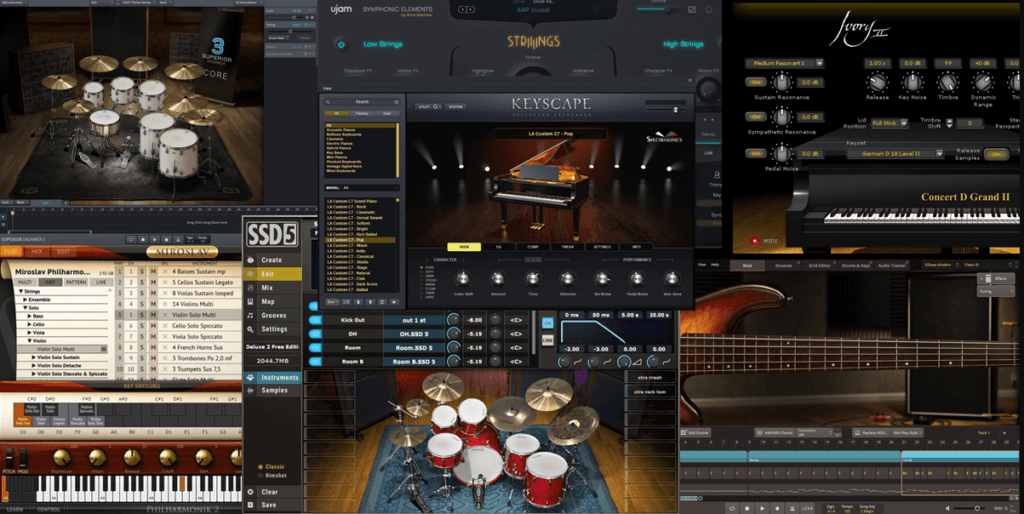Click the xtra crash slot in SSD5
Viewport: 1024px width, 514px height.
click(649, 377)
